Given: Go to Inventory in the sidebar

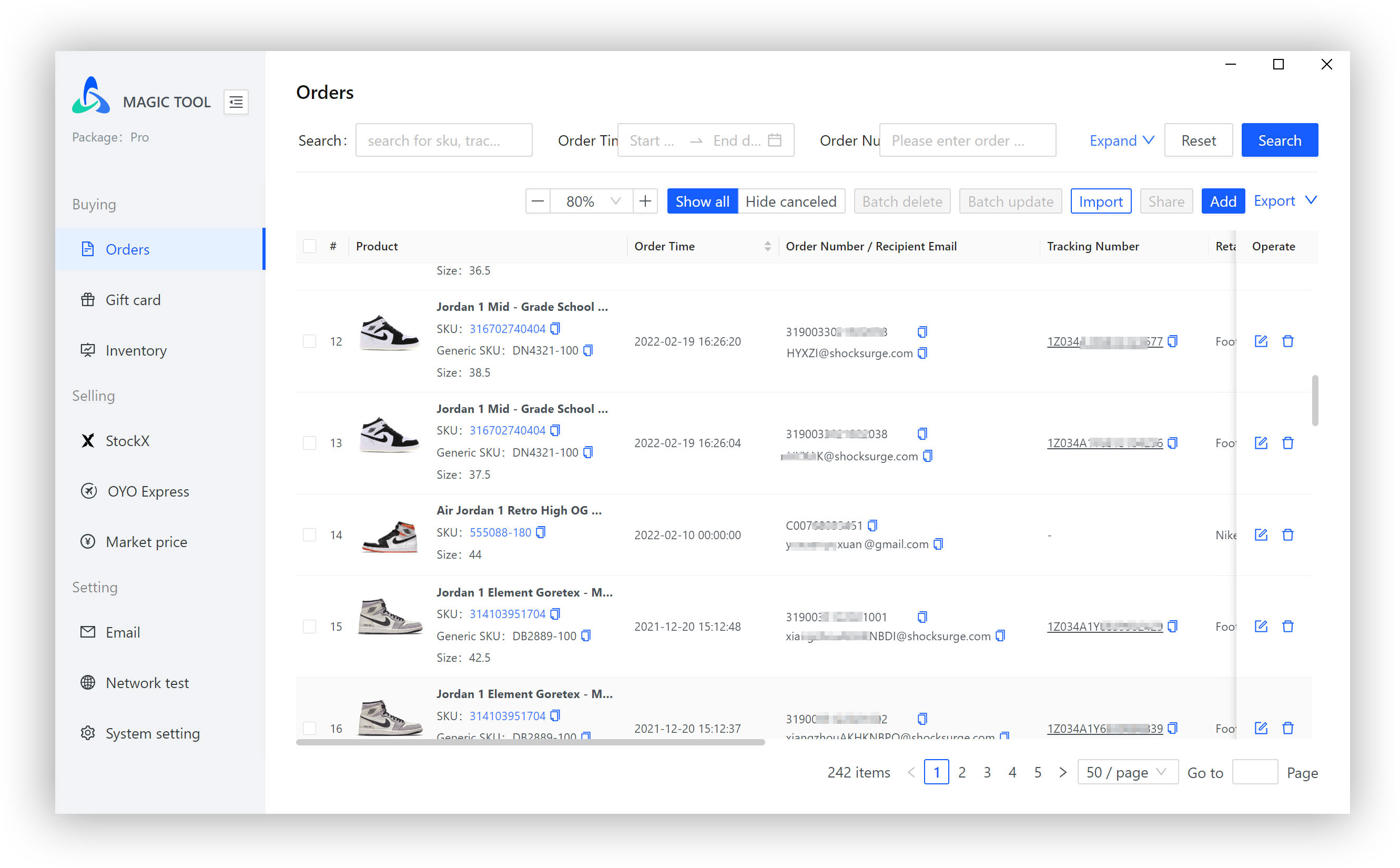Looking at the screenshot, I should (x=135, y=350).
